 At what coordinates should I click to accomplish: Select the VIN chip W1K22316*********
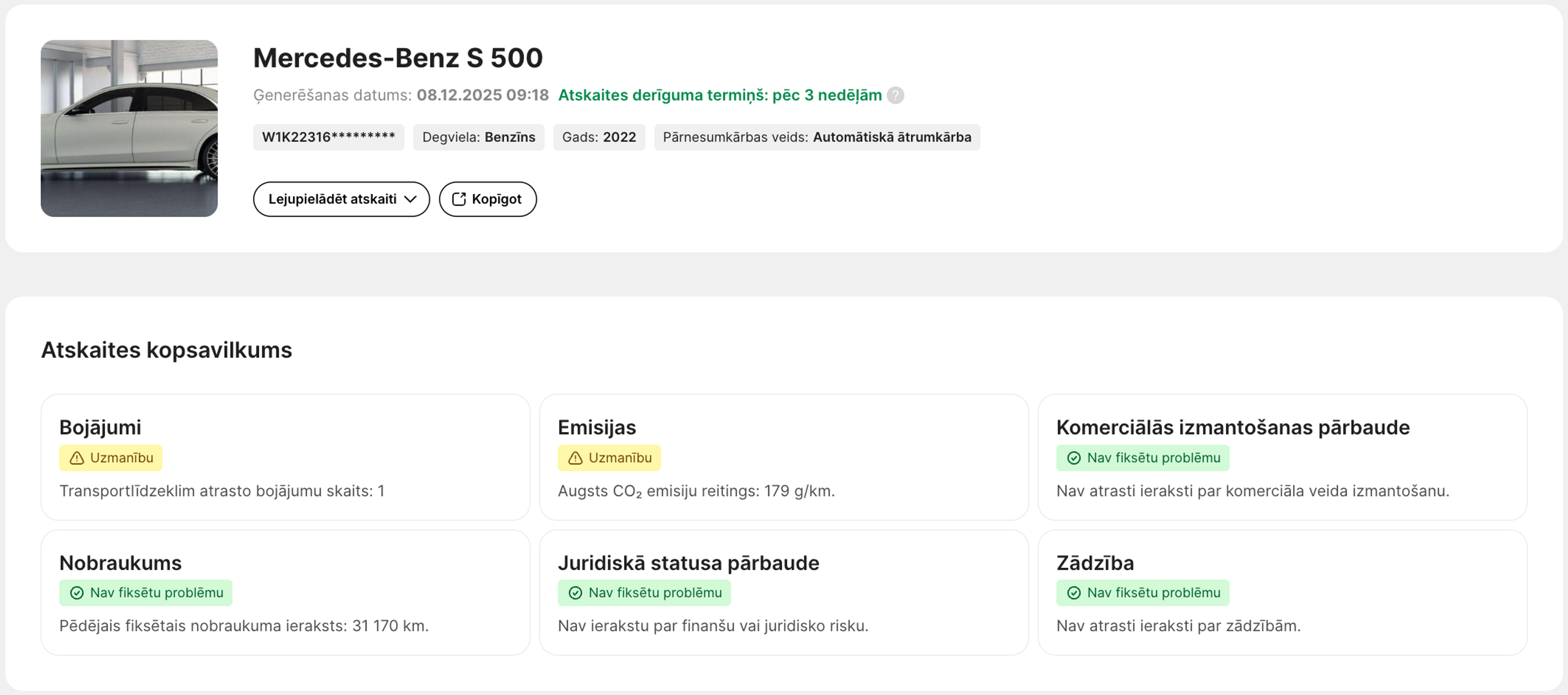point(329,137)
